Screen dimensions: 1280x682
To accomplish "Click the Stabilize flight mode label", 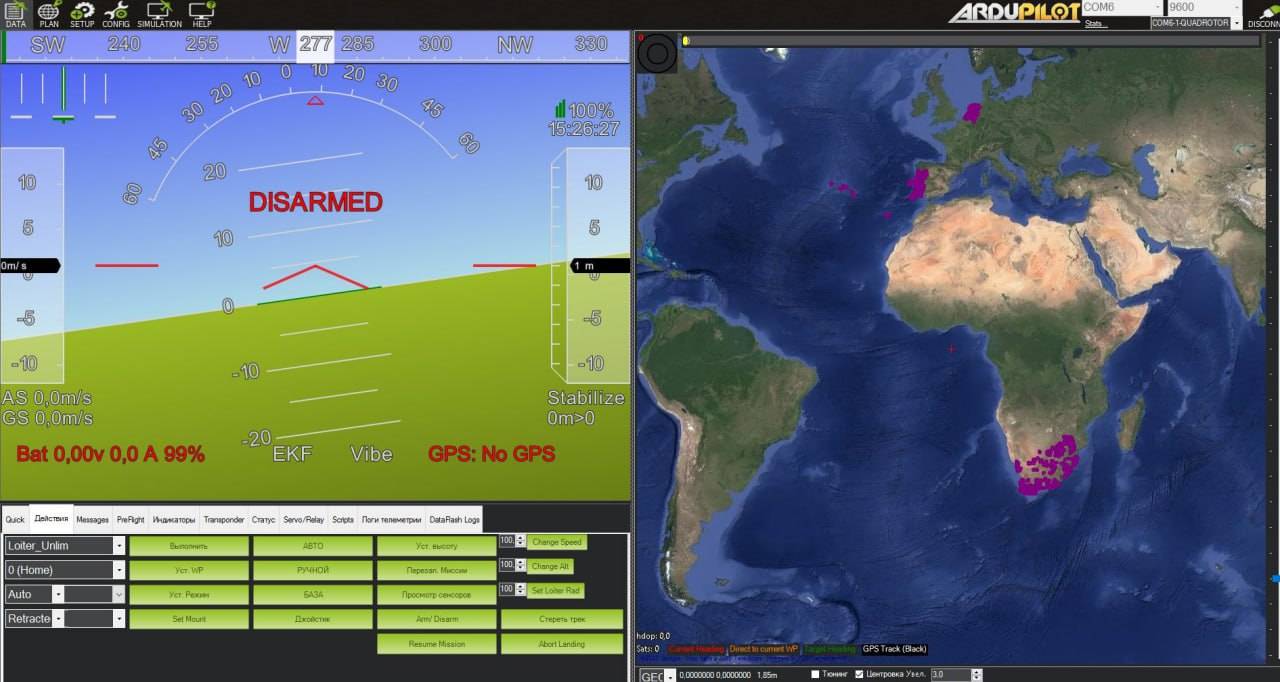I will [x=586, y=398].
